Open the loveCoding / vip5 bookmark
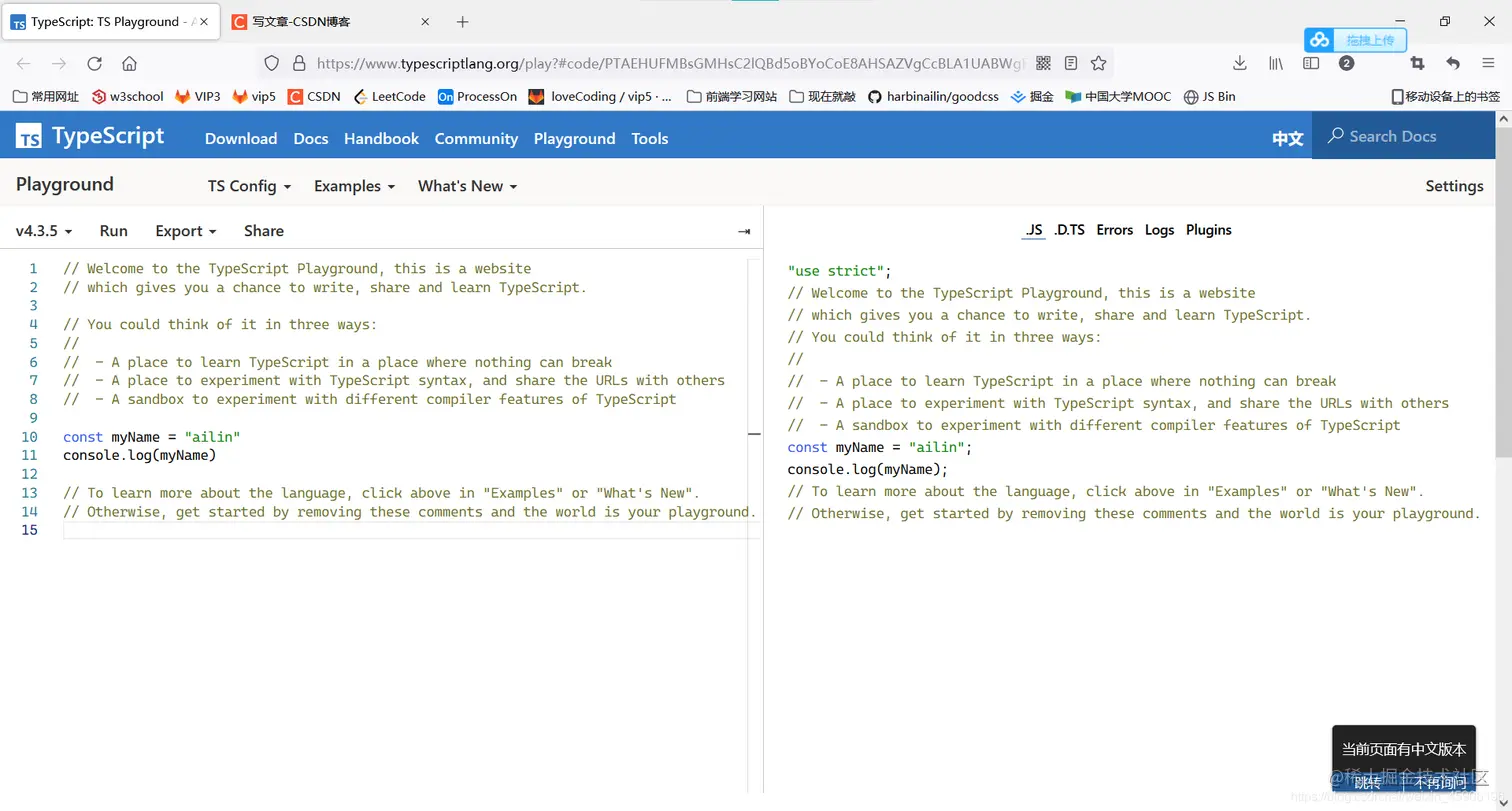1512x811 pixels. [601, 97]
